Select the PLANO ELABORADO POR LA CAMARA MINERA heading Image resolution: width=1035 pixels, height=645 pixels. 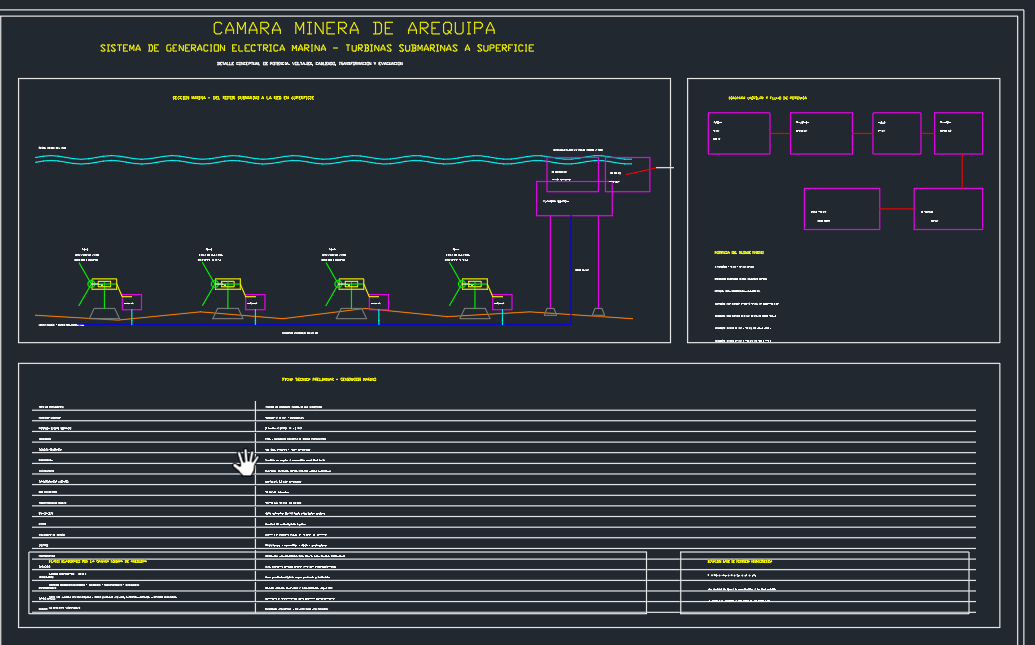[x=98, y=561]
